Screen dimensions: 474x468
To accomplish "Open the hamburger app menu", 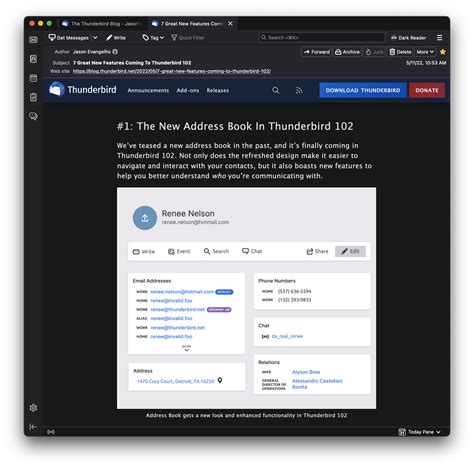I will pyautogui.click(x=440, y=38).
